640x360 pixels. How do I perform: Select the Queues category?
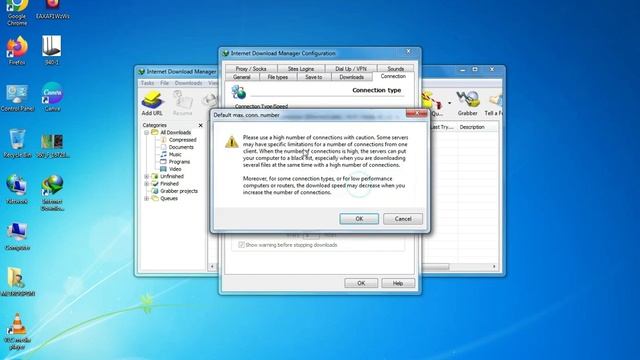pos(169,198)
